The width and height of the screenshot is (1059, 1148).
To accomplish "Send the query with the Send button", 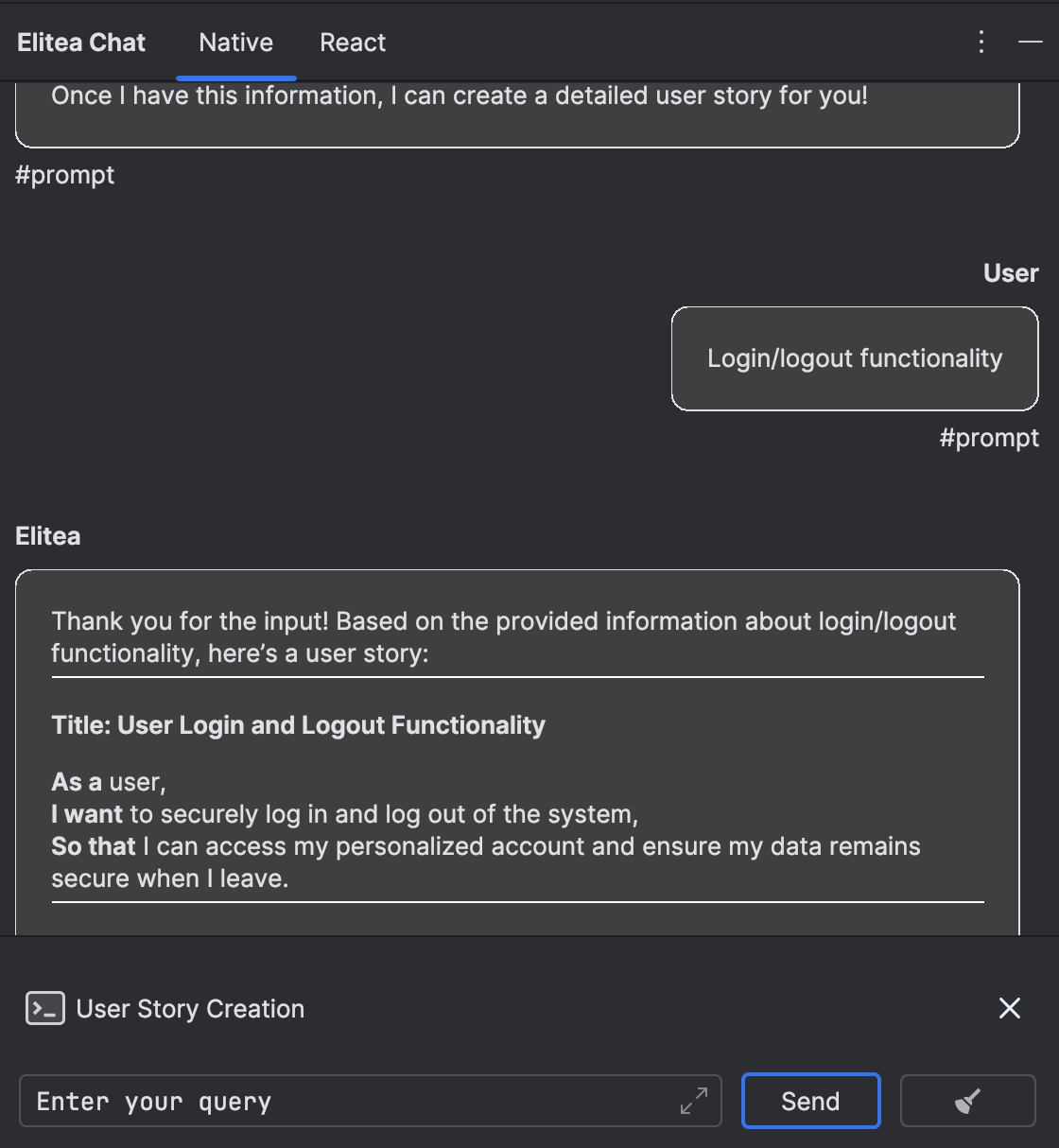I will [810, 1101].
